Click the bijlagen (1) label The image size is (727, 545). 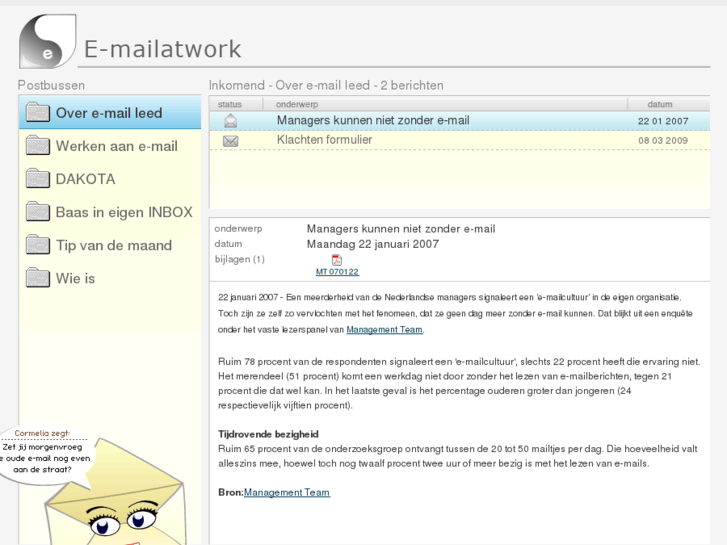pos(239,259)
